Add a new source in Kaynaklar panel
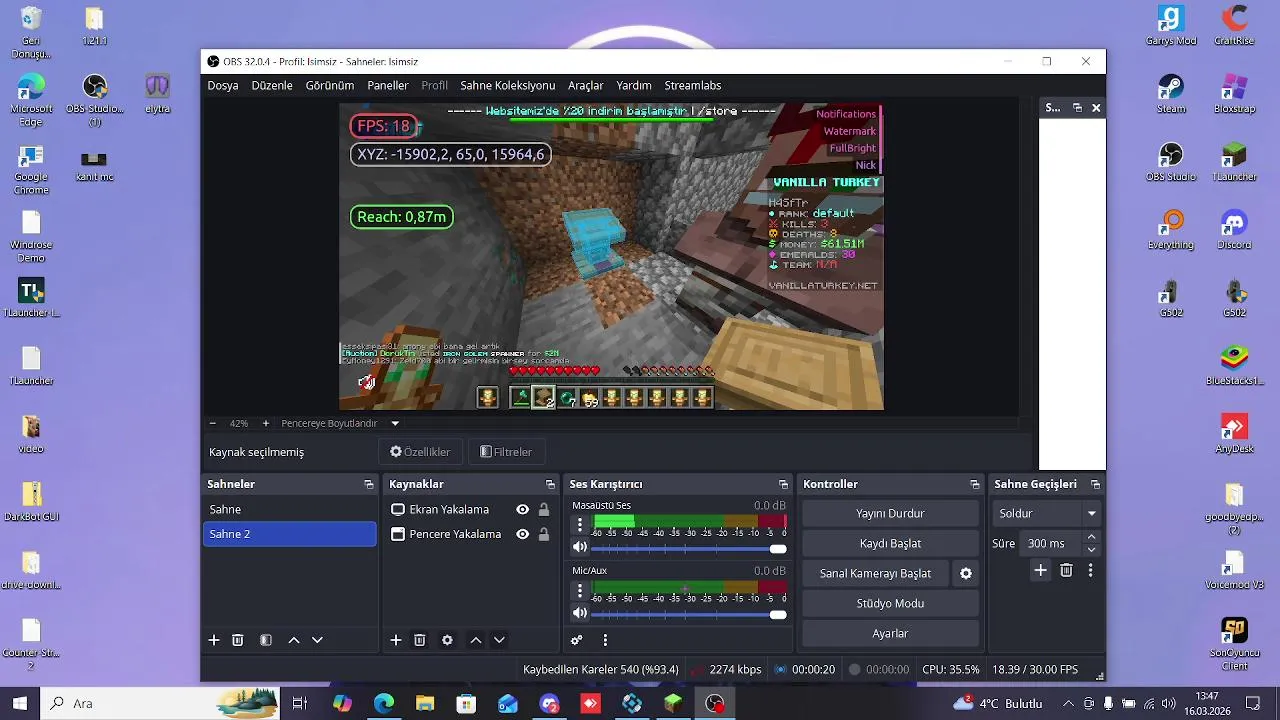Viewport: 1280px width, 720px height. pos(396,640)
